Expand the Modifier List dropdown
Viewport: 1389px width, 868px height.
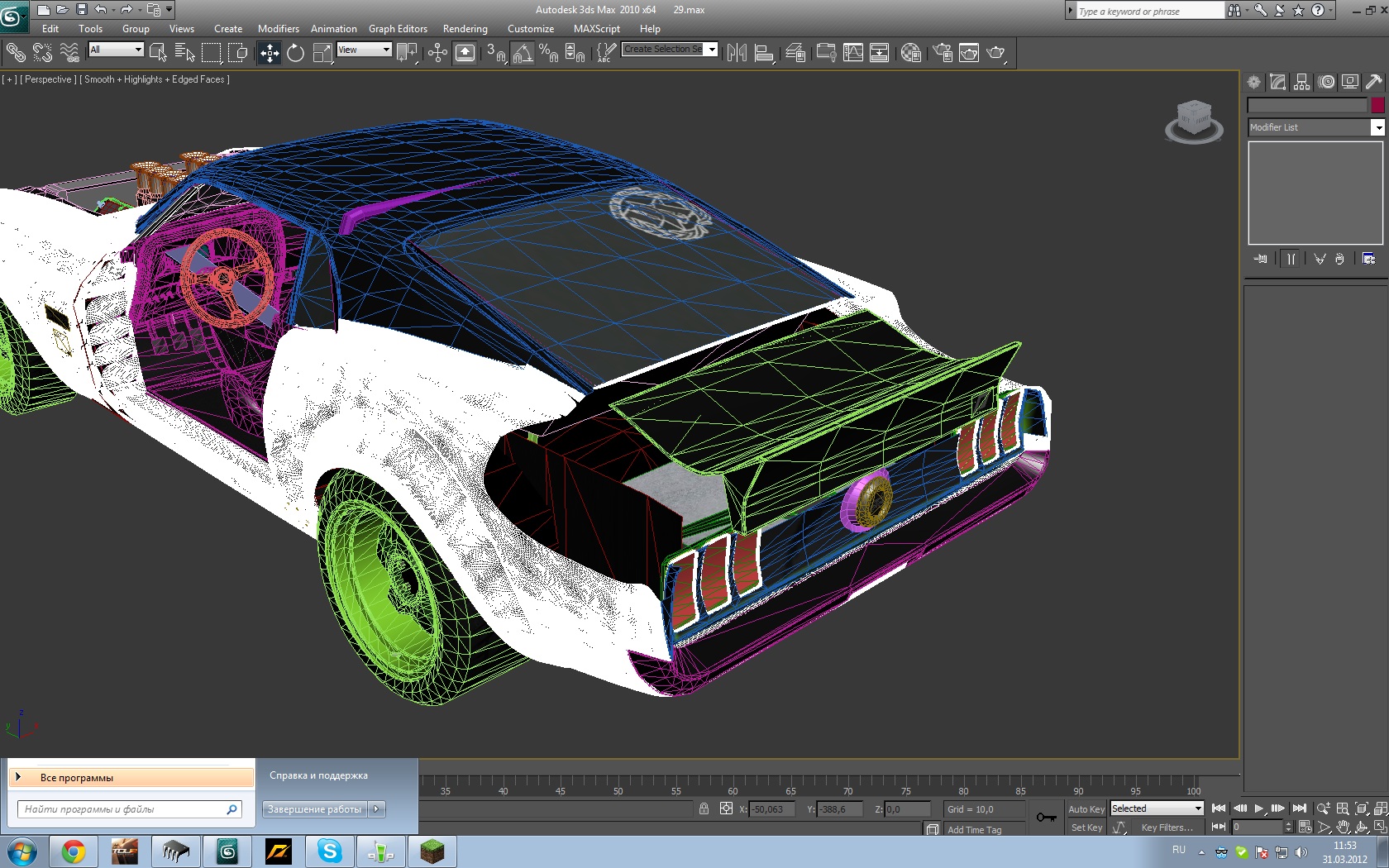(1377, 127)
